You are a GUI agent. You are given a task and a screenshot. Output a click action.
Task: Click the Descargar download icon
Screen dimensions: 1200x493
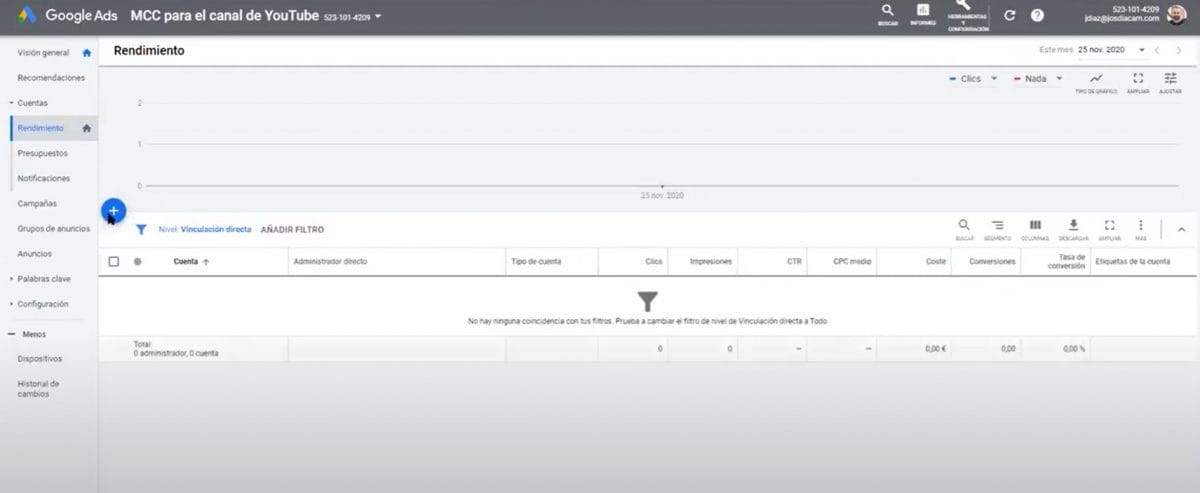(x=1073, y=230)
